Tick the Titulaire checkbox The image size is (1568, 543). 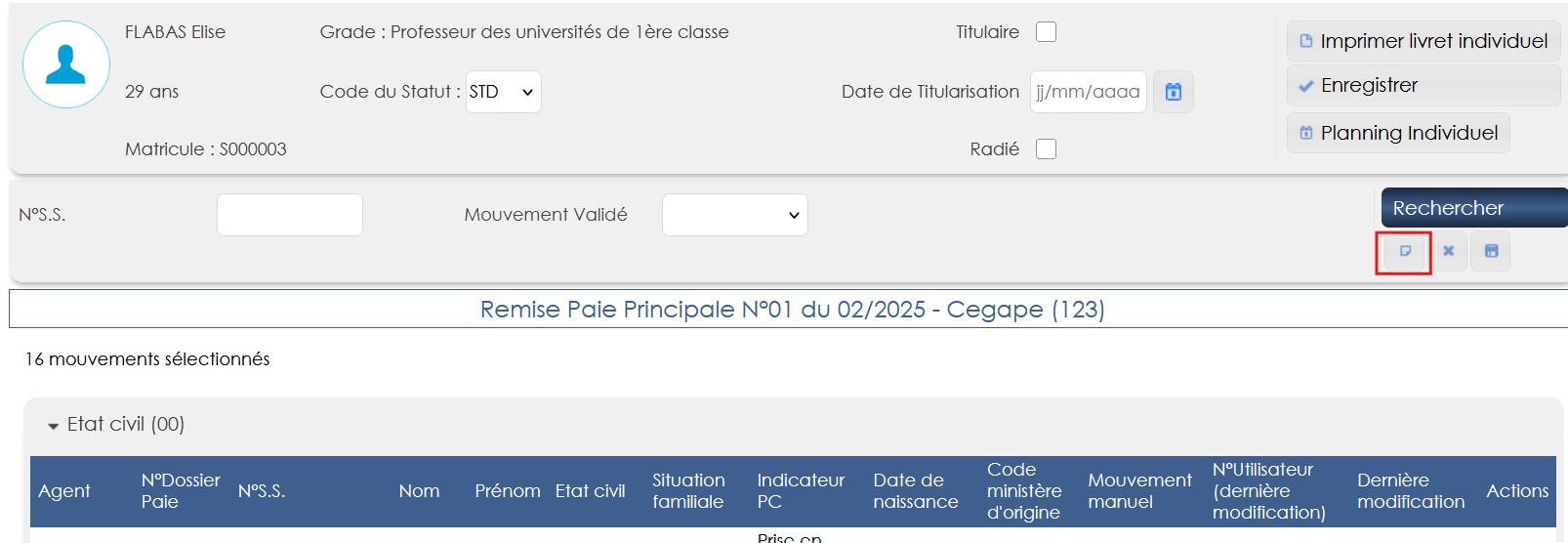point(1046,32)
